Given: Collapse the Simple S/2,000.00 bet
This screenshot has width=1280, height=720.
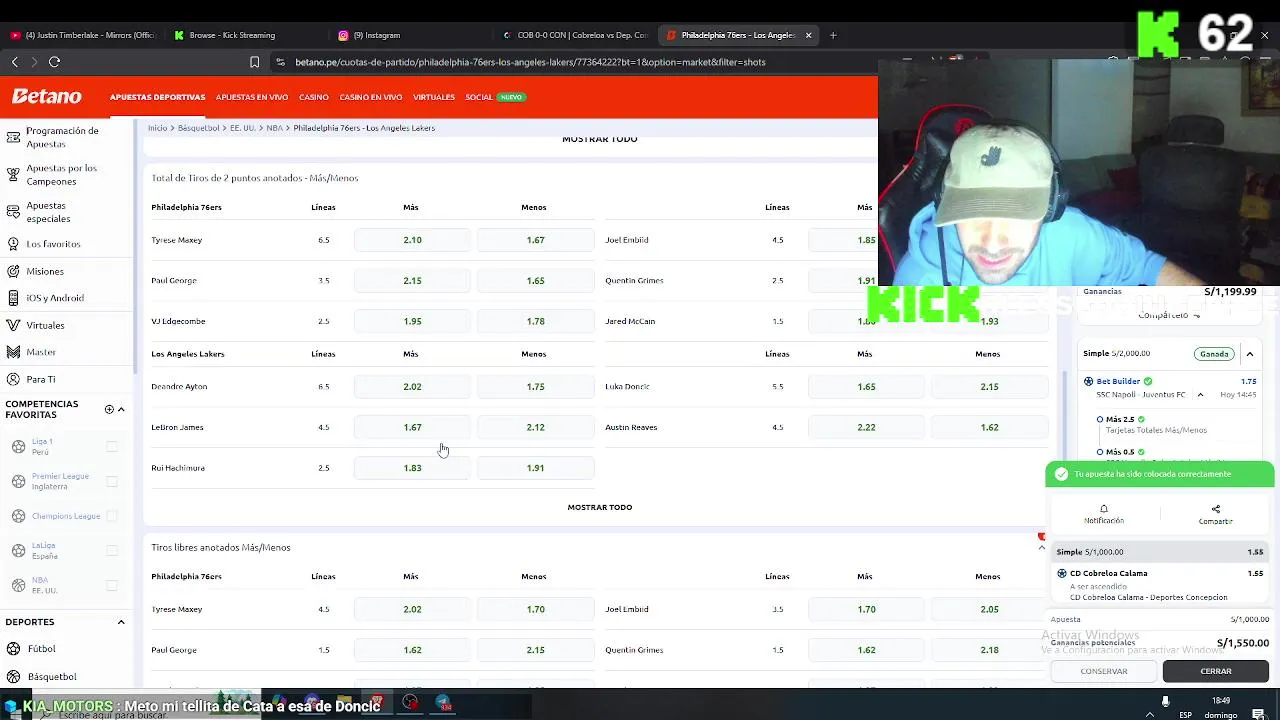Looking at the screenshot, I should click(1249, 354).
